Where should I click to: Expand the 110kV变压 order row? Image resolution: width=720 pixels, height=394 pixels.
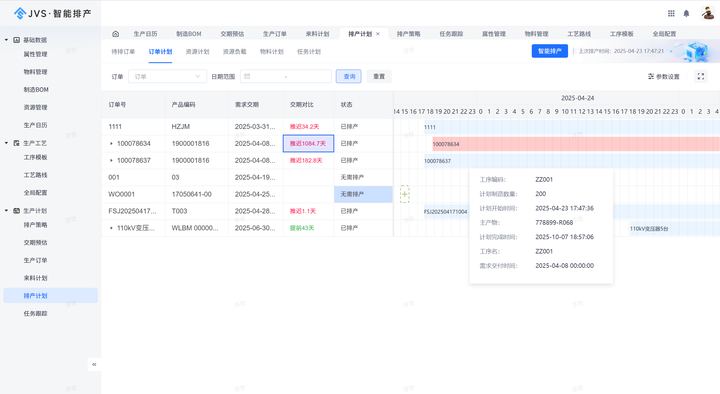111,228
